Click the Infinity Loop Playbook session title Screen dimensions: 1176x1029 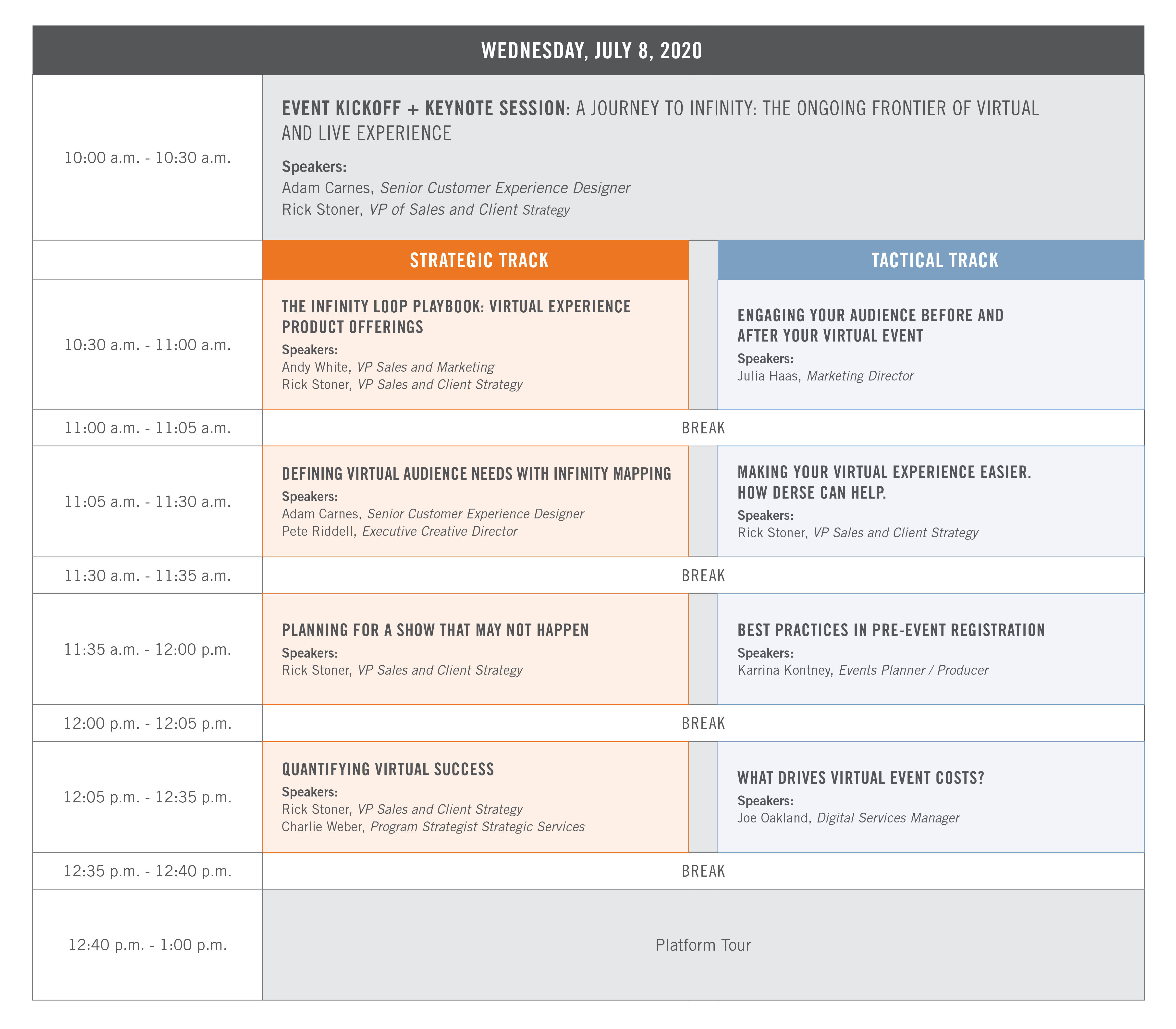pos(456,316)
